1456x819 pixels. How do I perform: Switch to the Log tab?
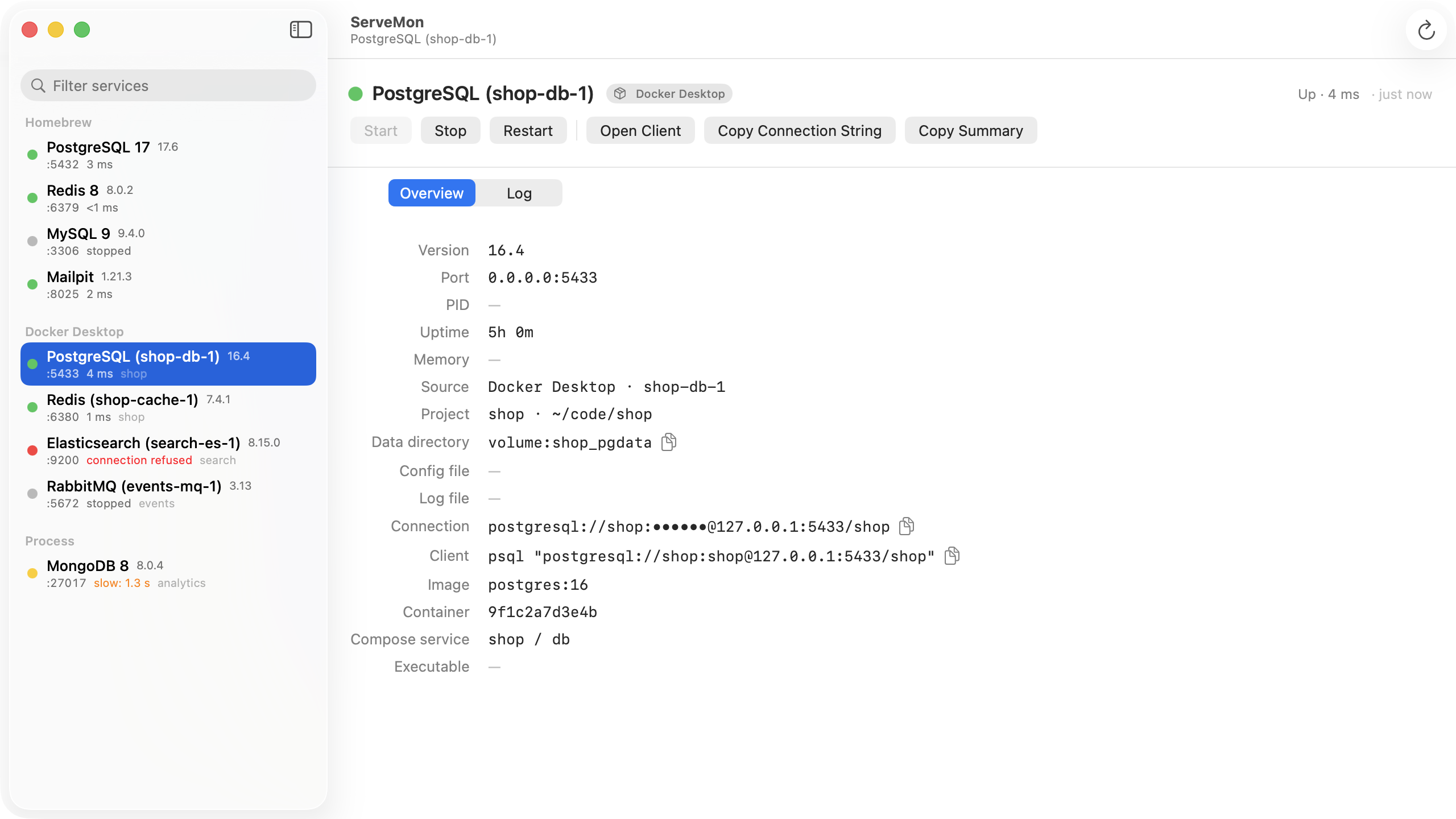point(519,193)
